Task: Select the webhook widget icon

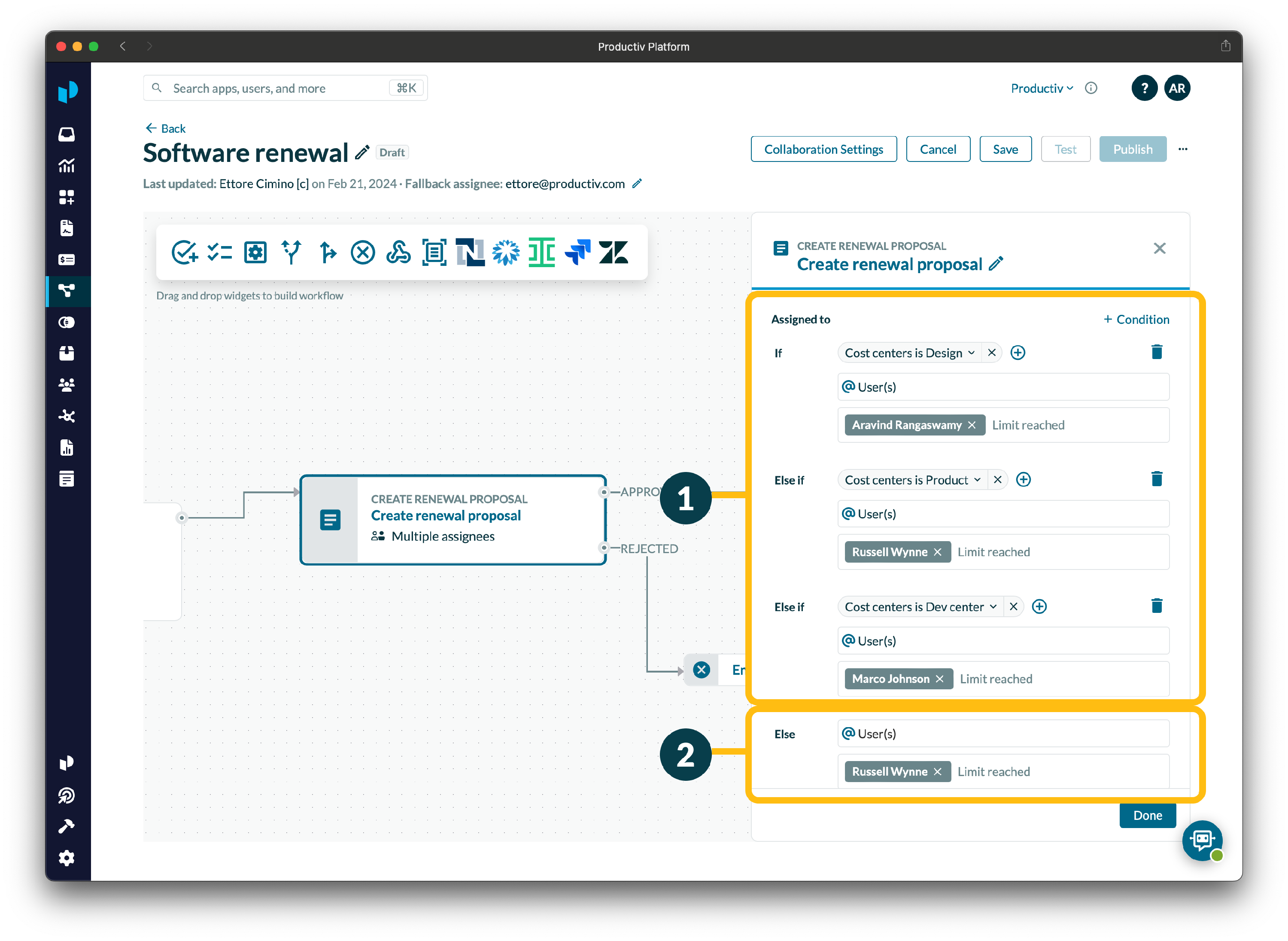Action: point(398,253)
